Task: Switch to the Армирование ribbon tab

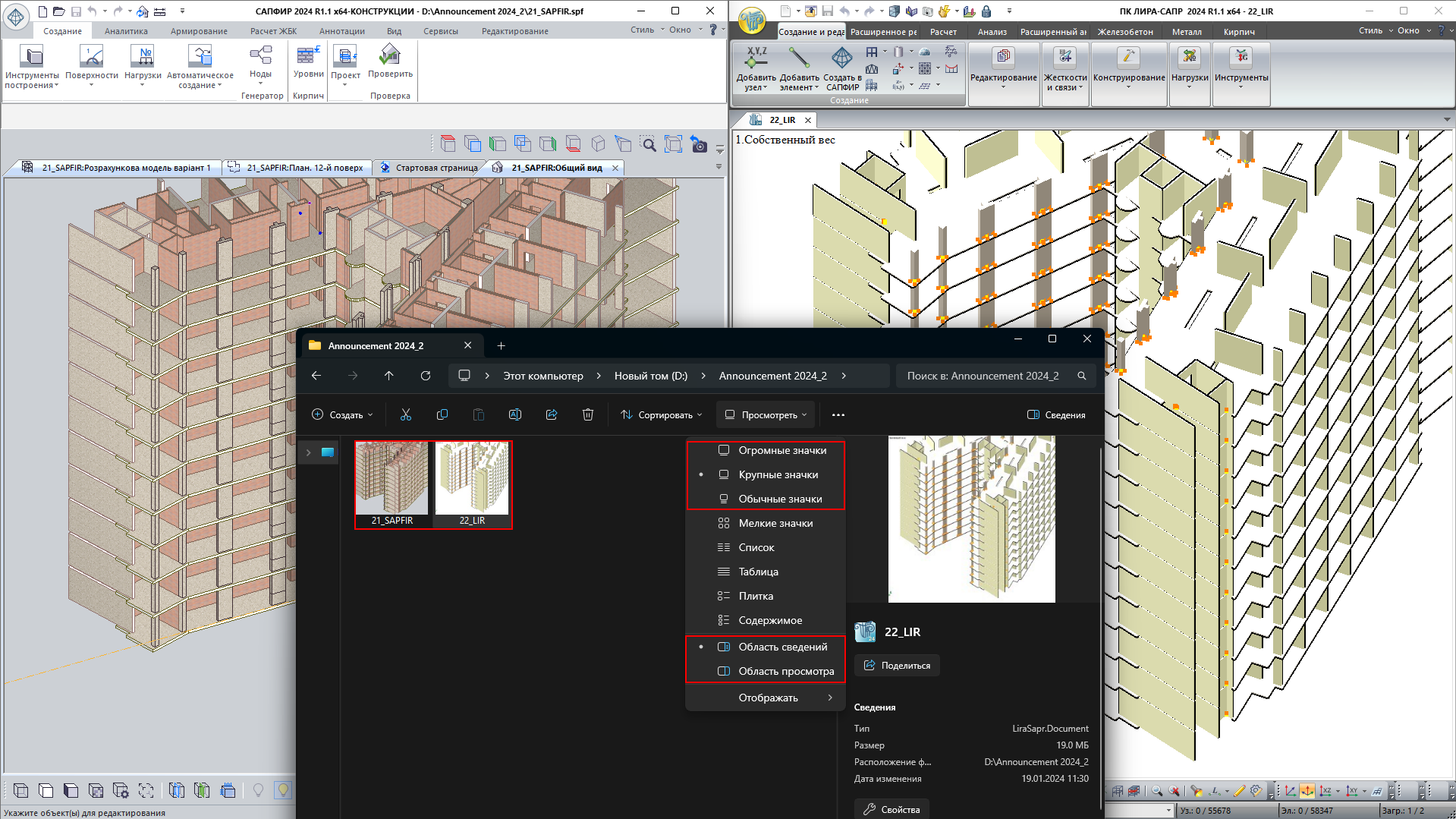Action: click(199, 31)
